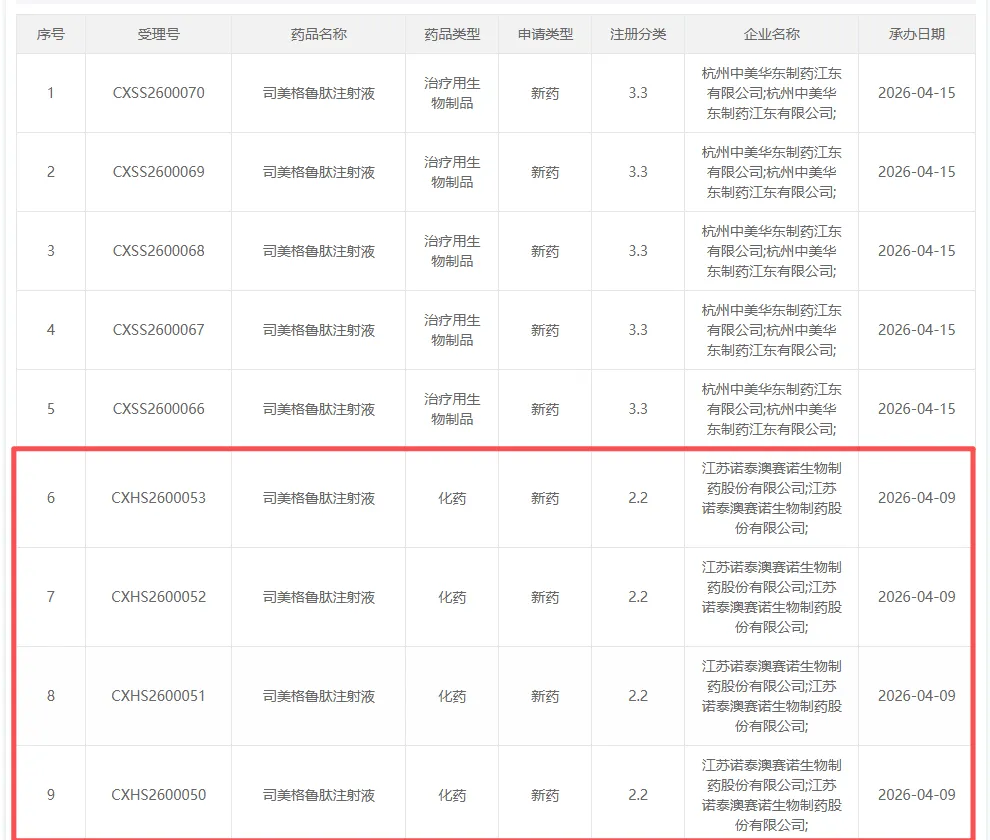Viewport: 990px width, 840px height.
Task: Click the 药品类型 column header
Action: coord(452,33)
